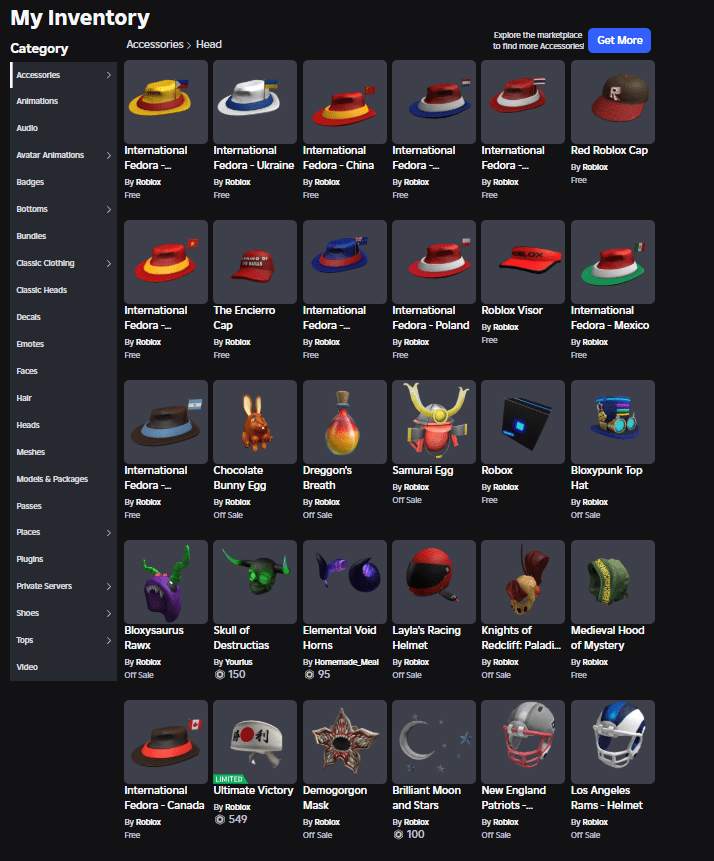Image resolution: width=714 pixels, height=861 pixels.
Task: Open the Bundles category
Action: click(x=63, y=236)
